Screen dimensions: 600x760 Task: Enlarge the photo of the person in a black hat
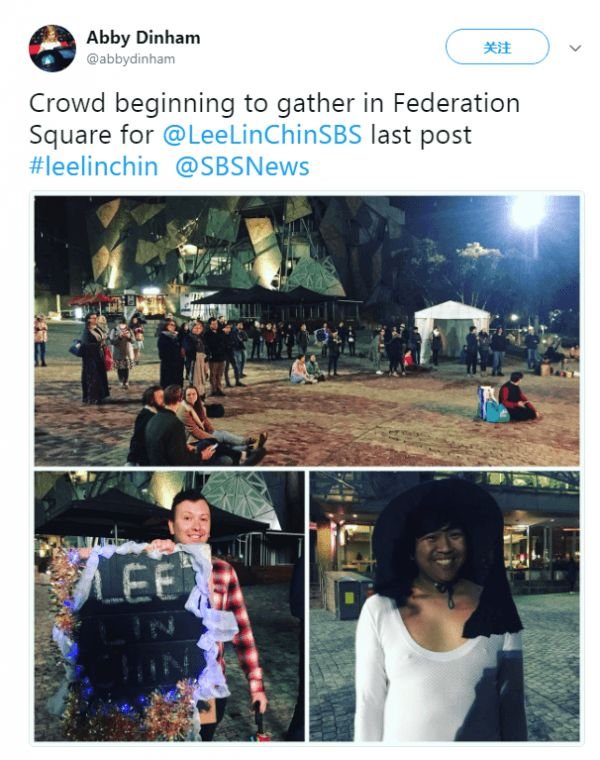click(444, 606)
